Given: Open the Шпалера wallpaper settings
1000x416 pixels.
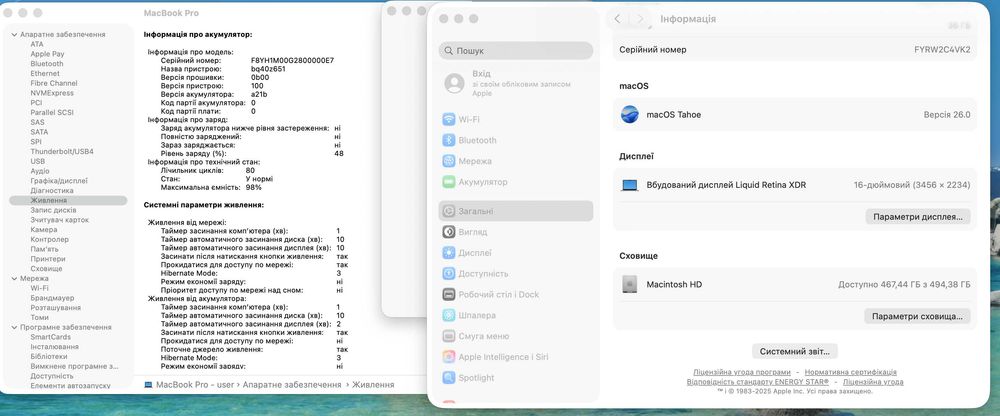Looking at the screenshot, I should [469, 315].
